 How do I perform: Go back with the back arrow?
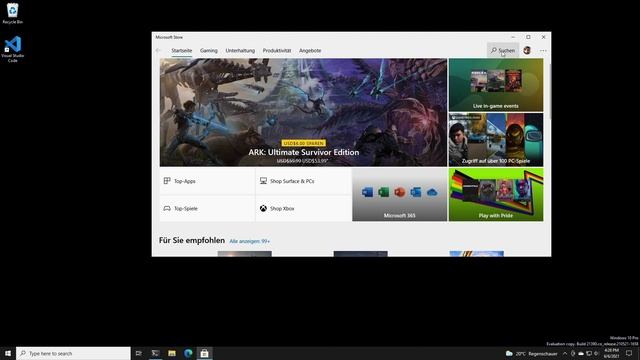click(158, 51)
